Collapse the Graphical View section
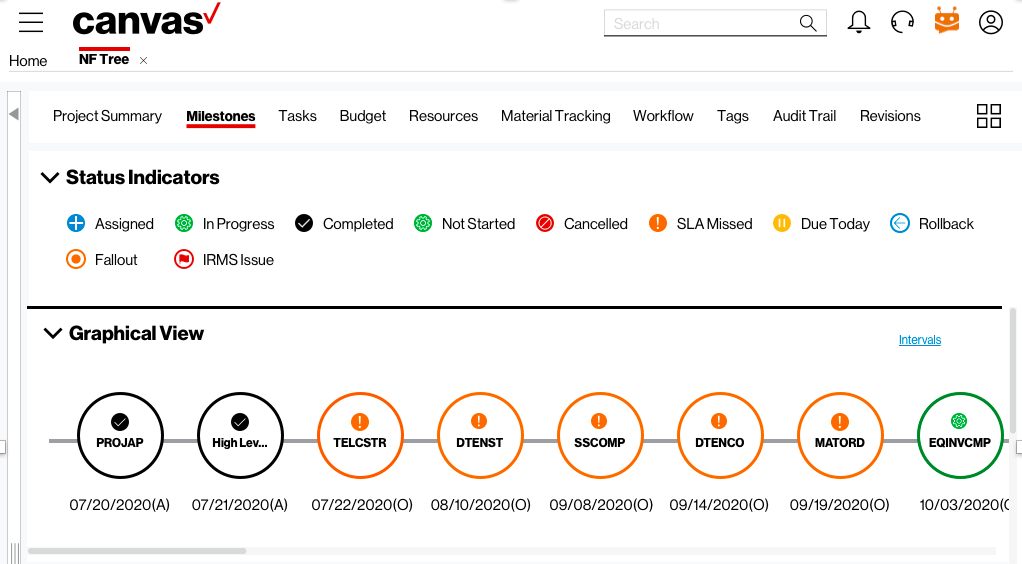This screenshot has width=1022, height=564. pyautogui.click(x=52, y=333)
